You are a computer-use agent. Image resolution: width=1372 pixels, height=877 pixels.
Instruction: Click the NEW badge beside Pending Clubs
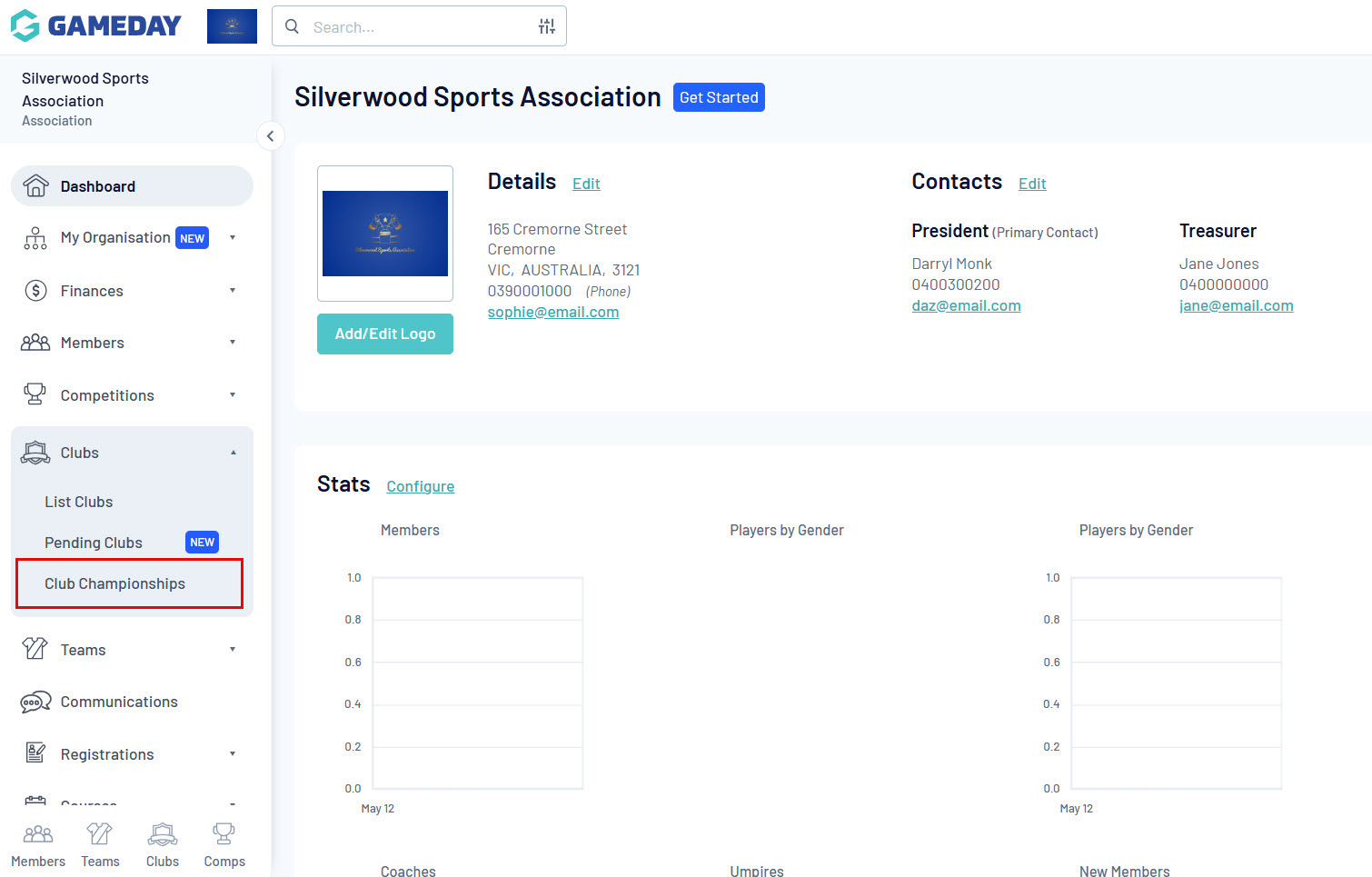click(x=202, y=543)
